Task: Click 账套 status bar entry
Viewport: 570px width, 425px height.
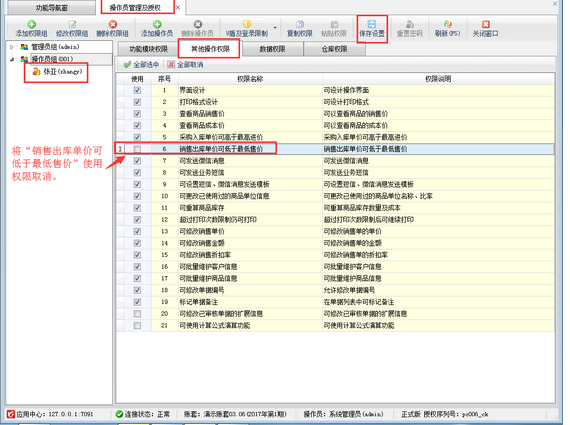Action: 235,414
